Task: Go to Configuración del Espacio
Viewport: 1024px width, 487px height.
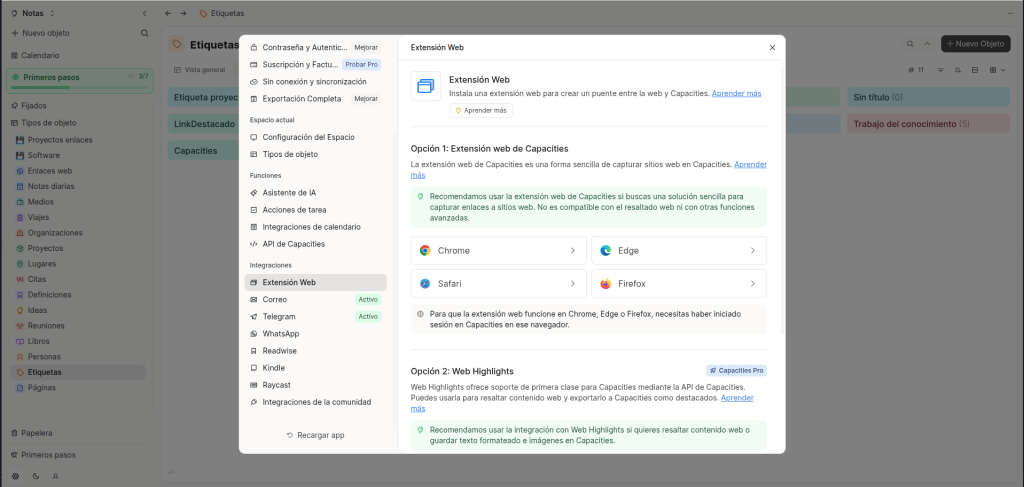Action: click(x=308, y=137)
